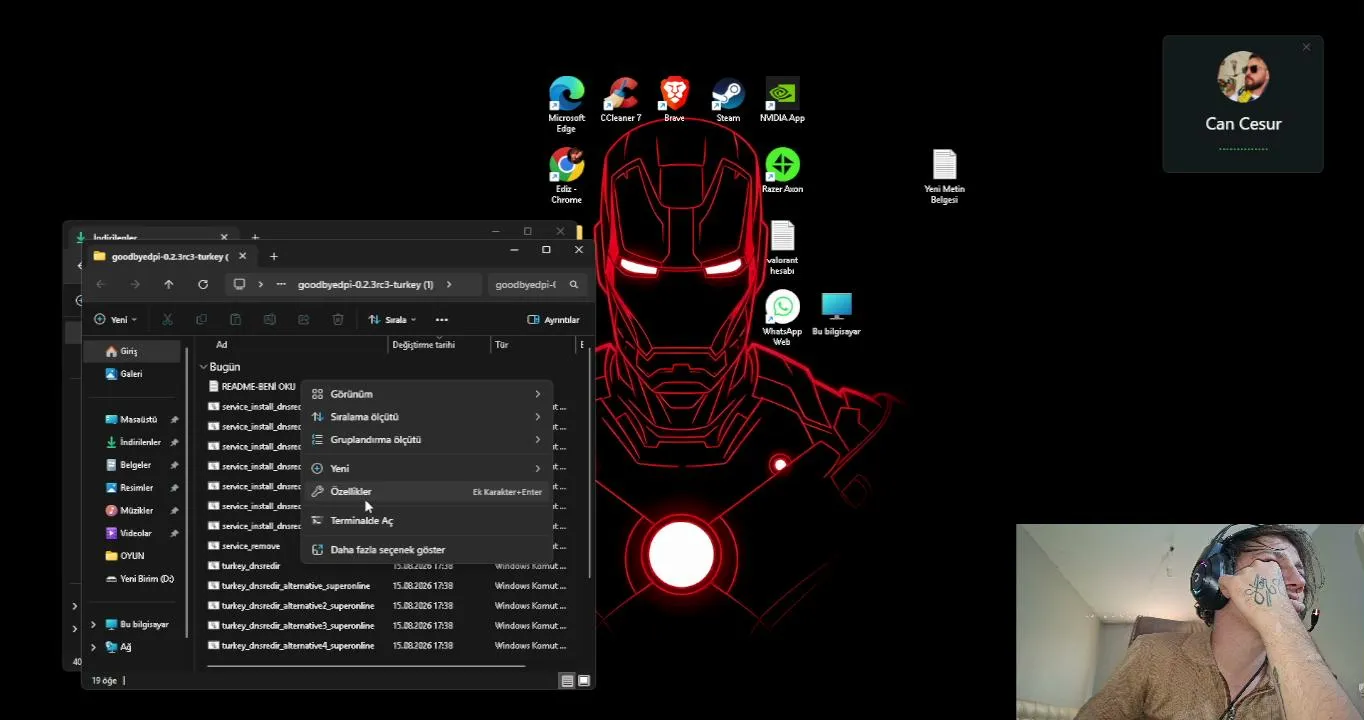This screenshot has width=1364, height=720.
Task: Launch CCleaner 7 from the desktop
Action: tap(621, 101)
